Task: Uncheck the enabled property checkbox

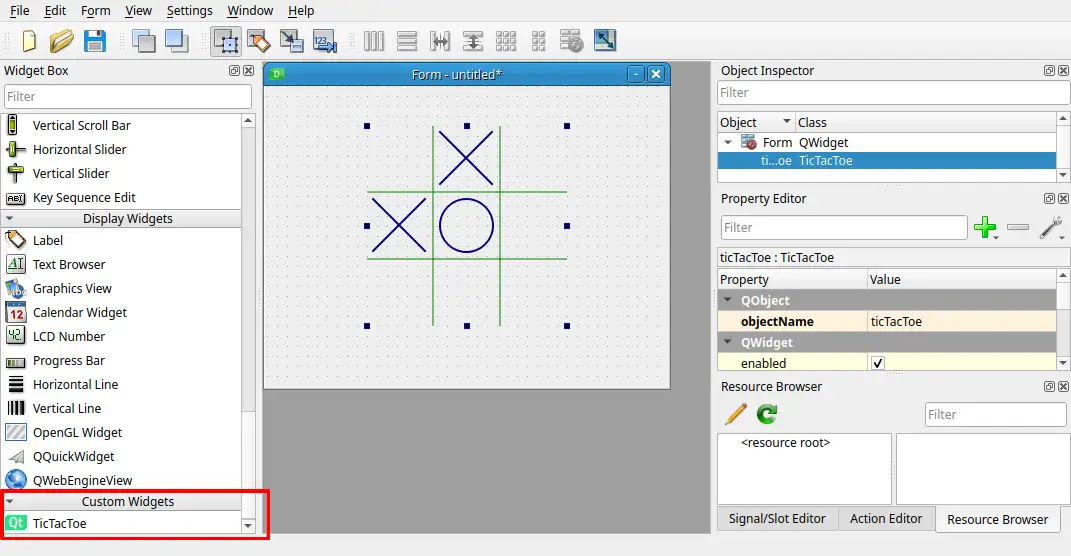Action: click(878, 363)
